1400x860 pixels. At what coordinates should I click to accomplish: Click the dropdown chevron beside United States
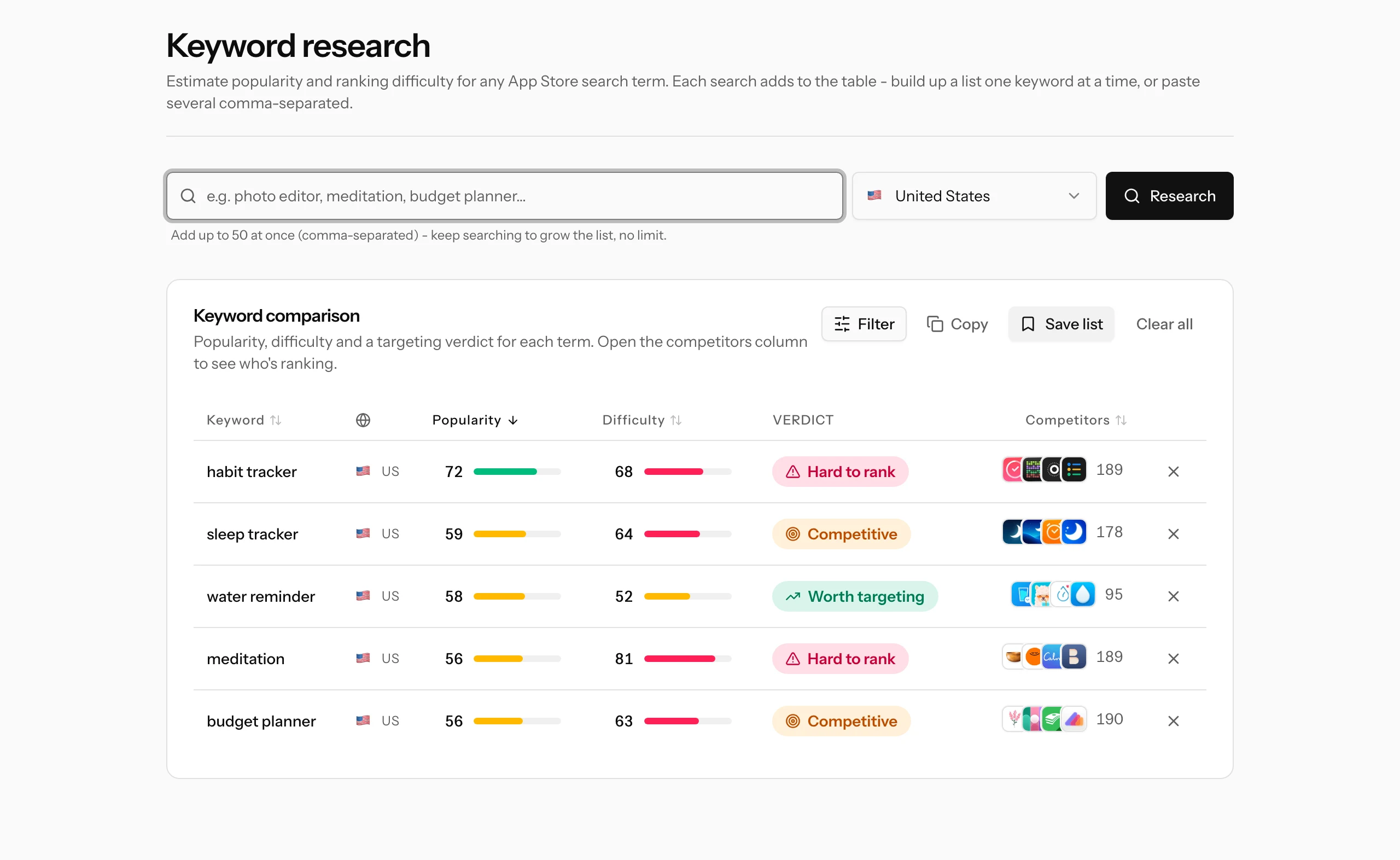1073,196
